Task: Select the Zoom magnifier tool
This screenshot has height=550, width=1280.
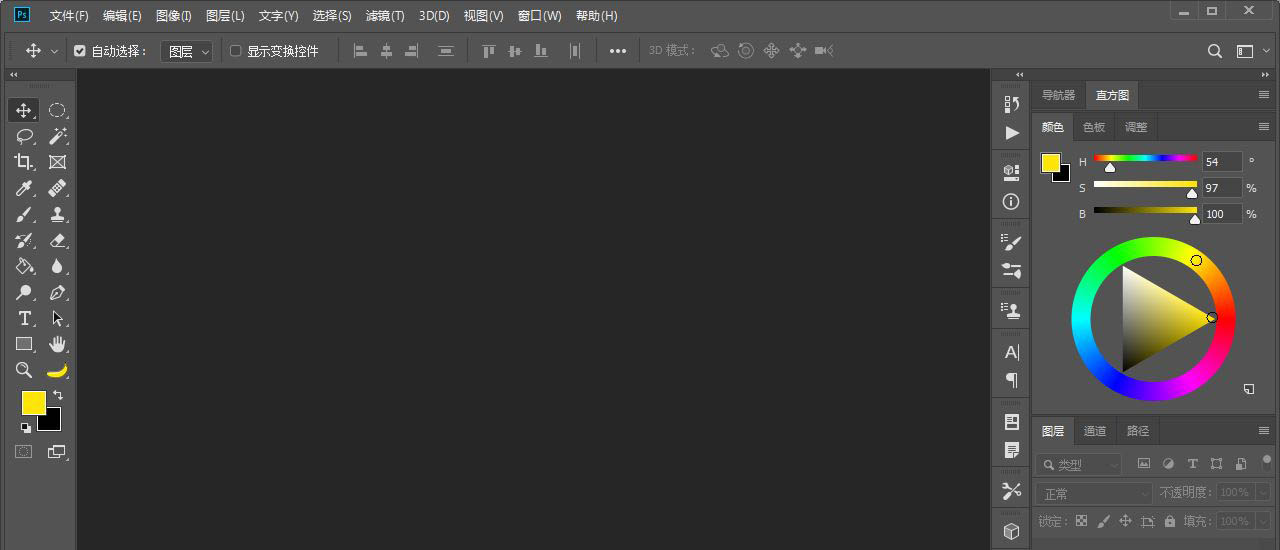Action: pyautogui.click(x=24, y=370)
